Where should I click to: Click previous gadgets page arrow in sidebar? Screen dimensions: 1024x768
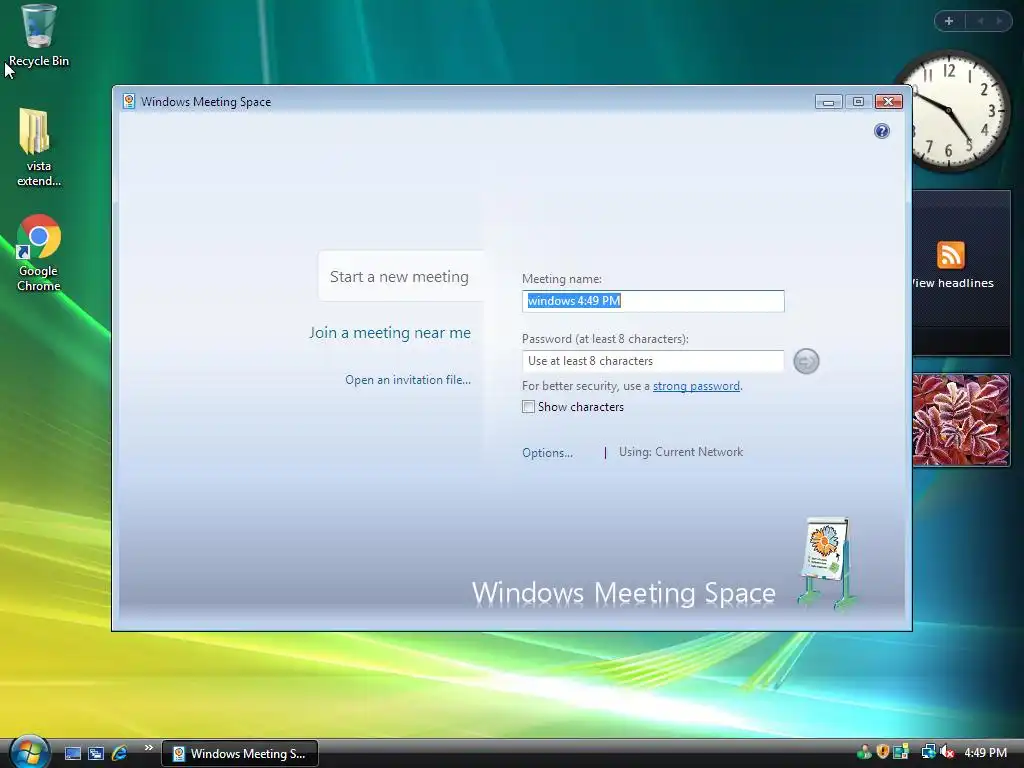[x=980, y=21]
